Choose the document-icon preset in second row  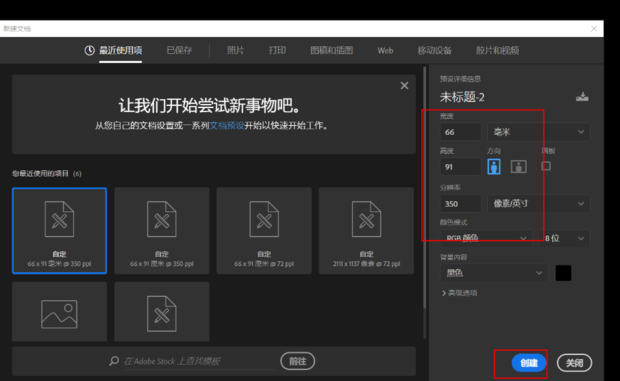click(162, 312)
